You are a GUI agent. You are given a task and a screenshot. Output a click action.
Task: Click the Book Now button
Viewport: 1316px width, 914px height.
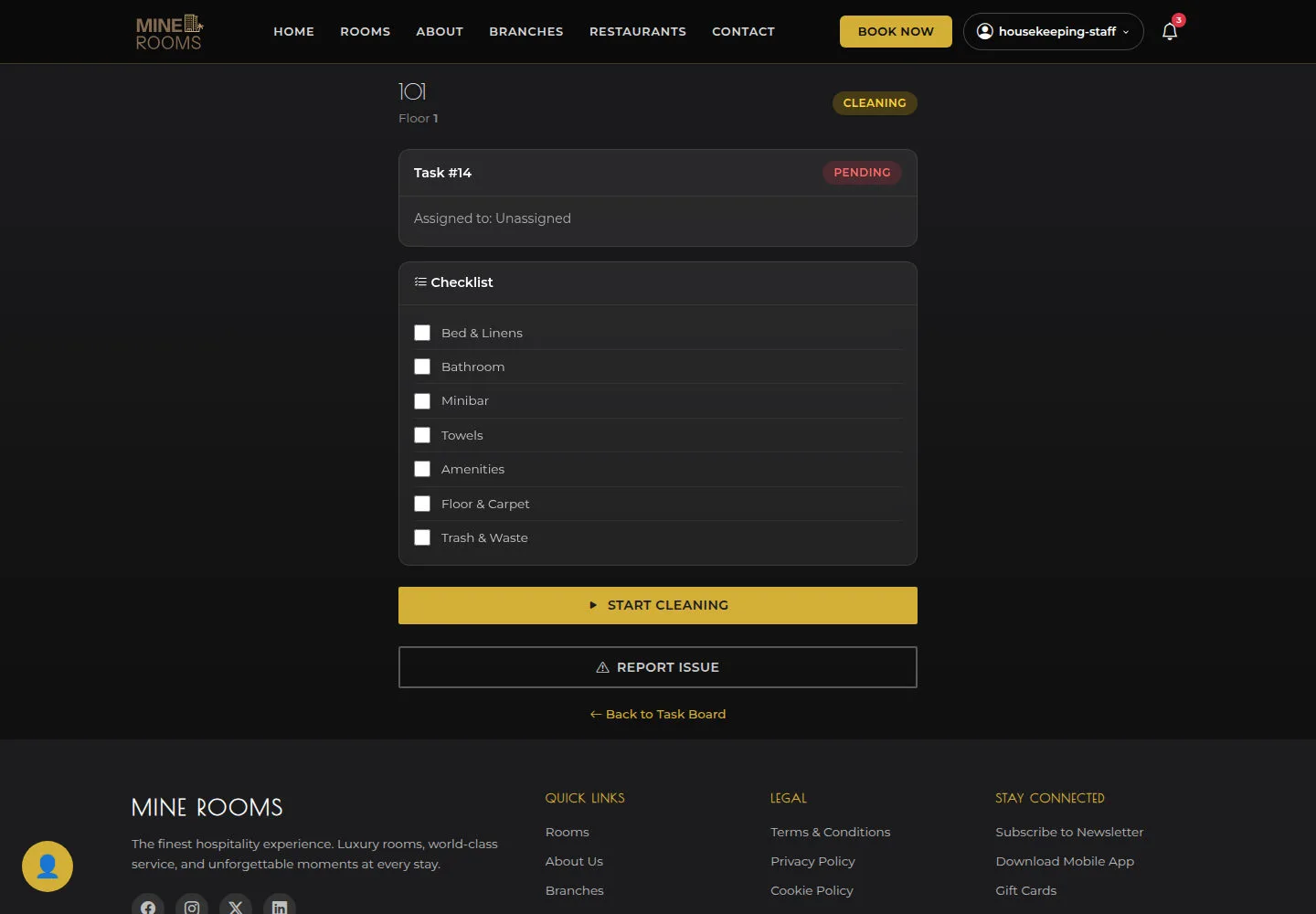[896, 32]
